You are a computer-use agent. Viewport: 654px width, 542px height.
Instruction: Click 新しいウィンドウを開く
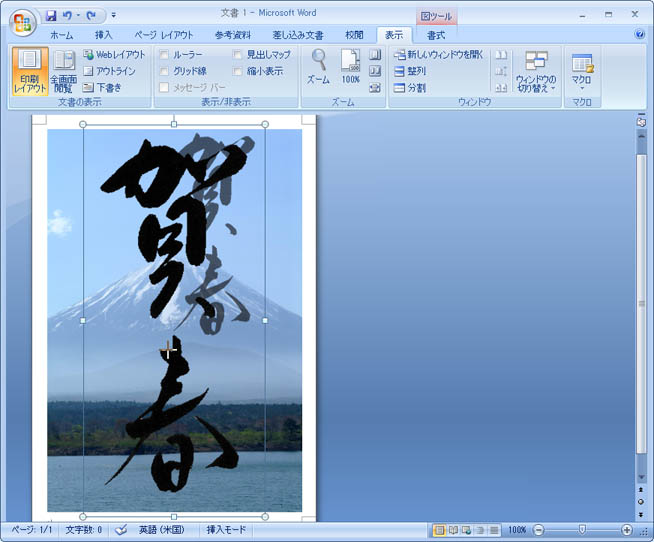tap(437, 54)
